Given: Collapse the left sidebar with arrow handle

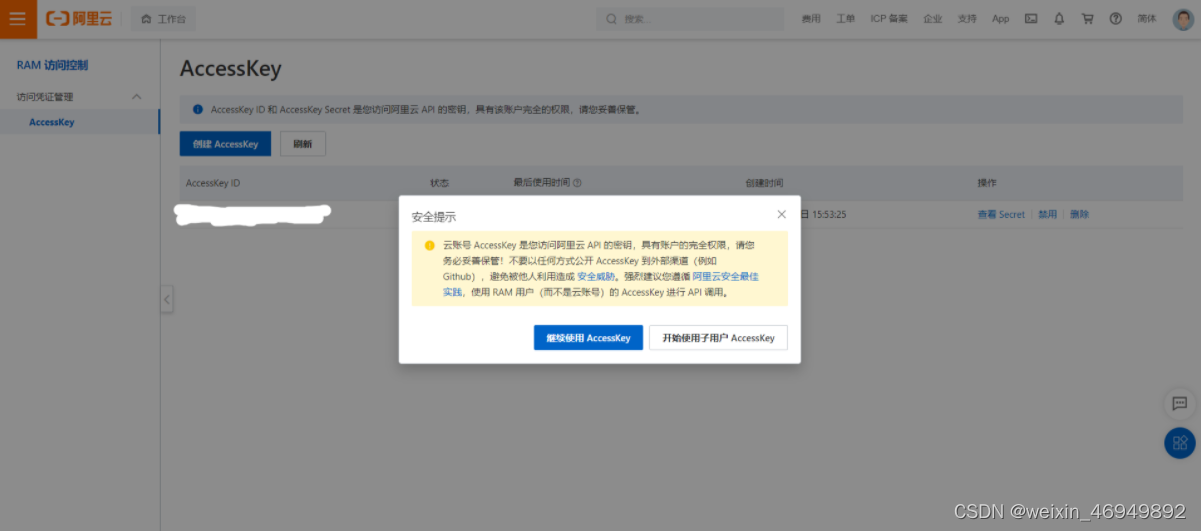Looking at the screenshot, I should pos(167,299).
